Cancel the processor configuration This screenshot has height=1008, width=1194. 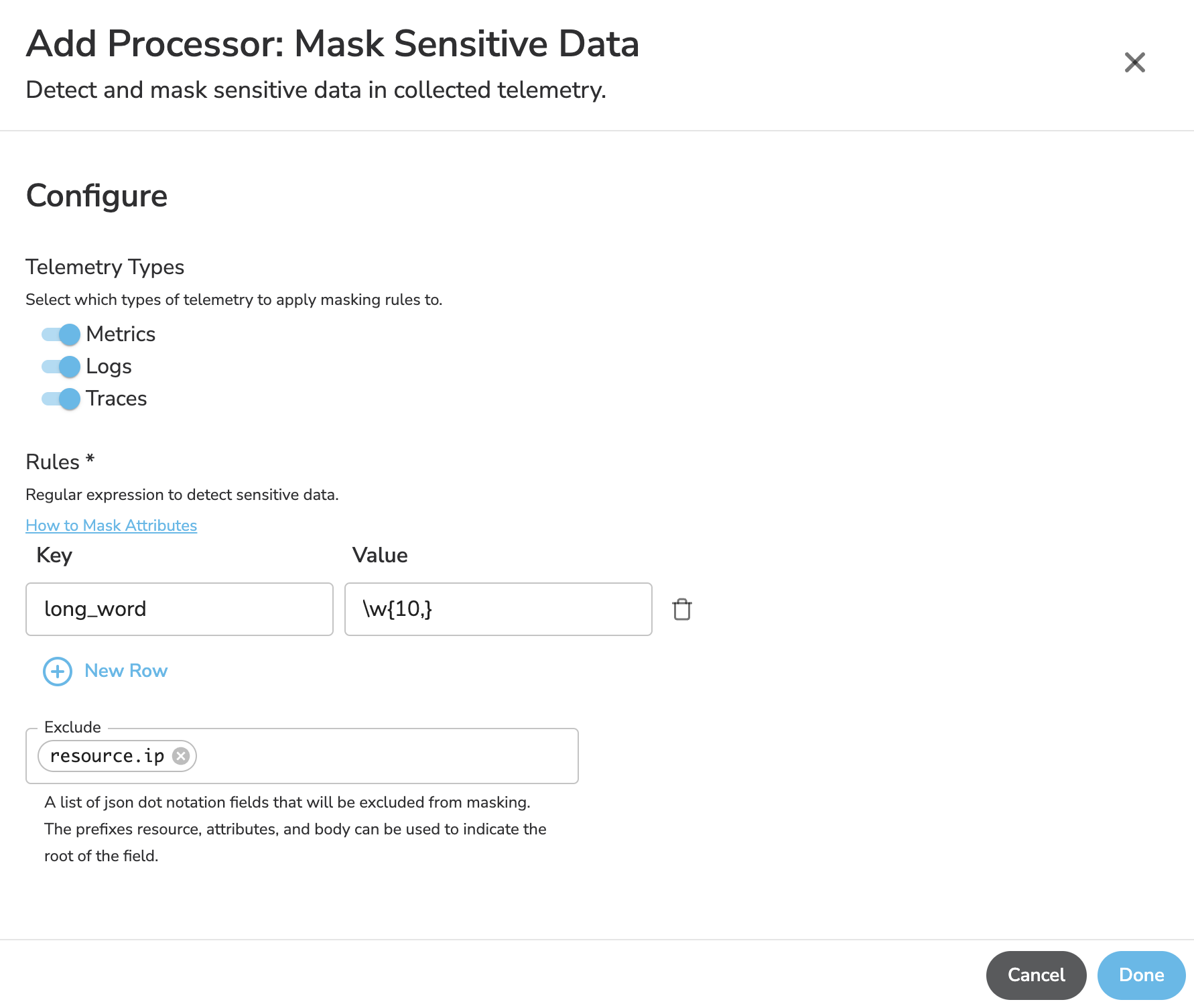[1036, 974]
